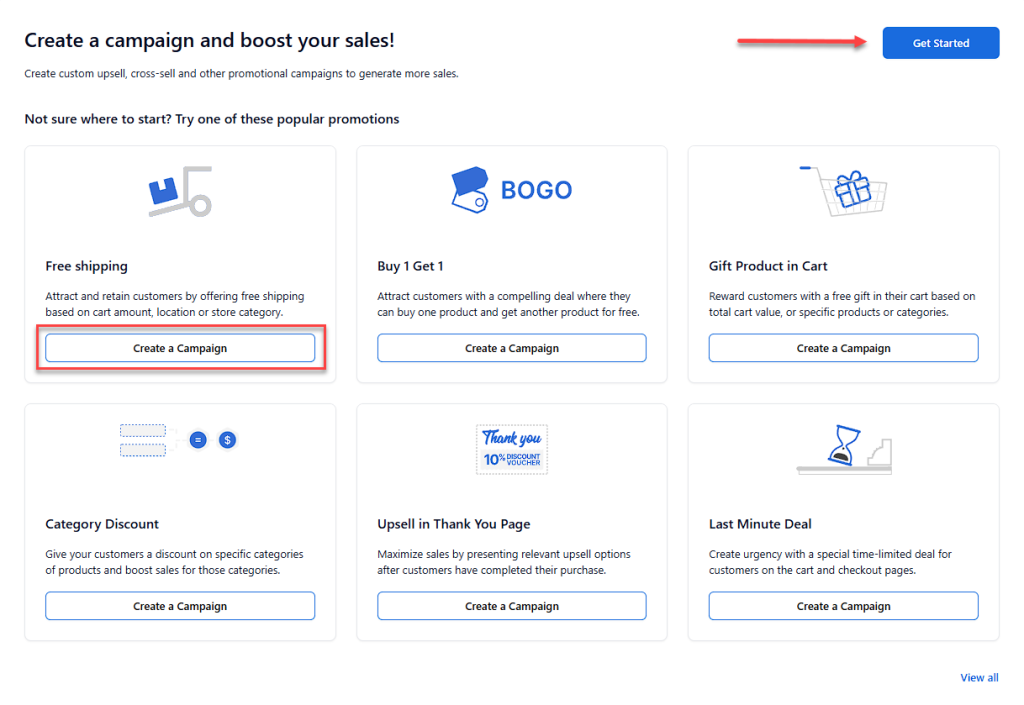Create a Last Minute Deal campaign
1024x705 pixels.
tap(843, 606)
